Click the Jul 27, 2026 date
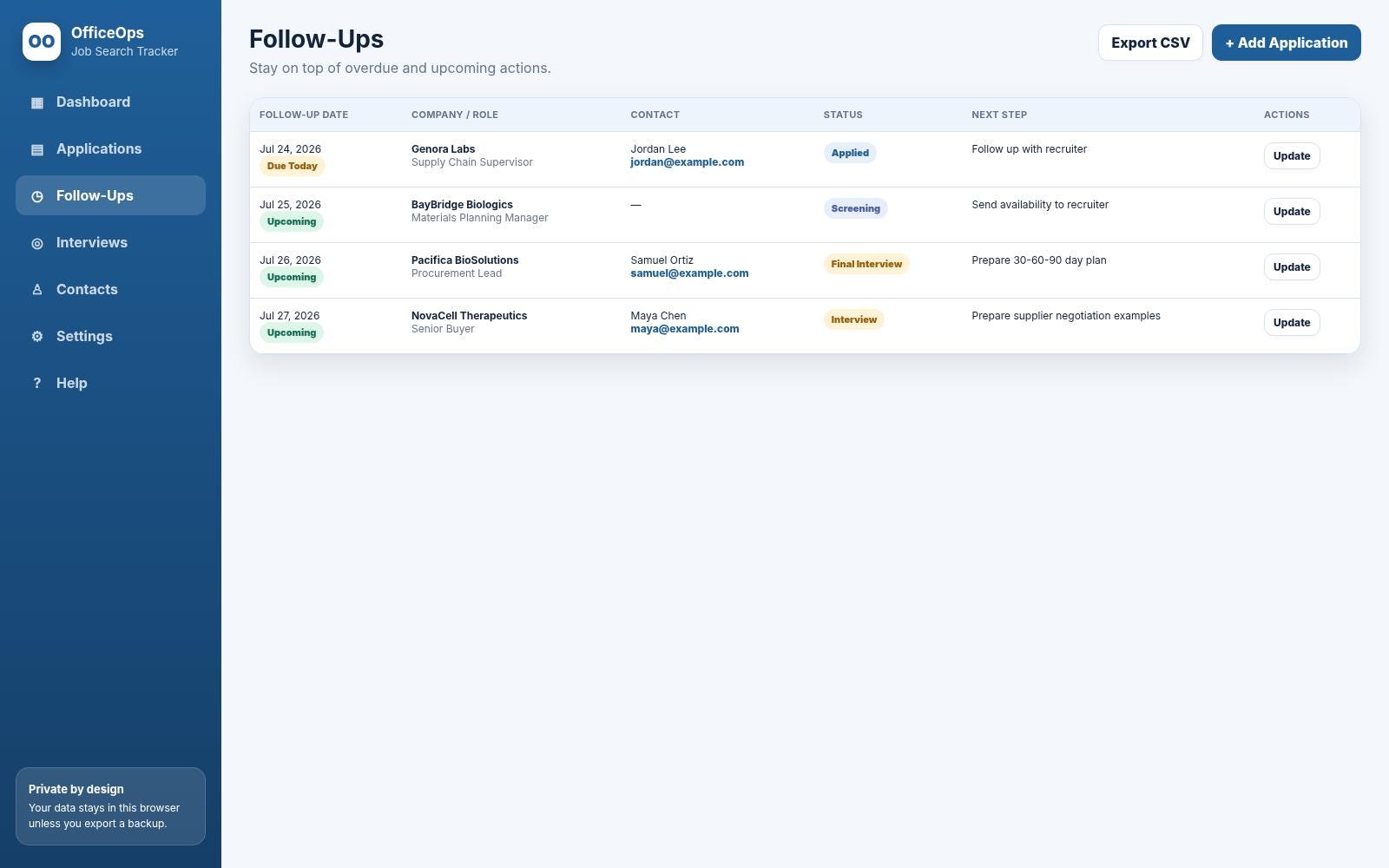 pos(290,316)
